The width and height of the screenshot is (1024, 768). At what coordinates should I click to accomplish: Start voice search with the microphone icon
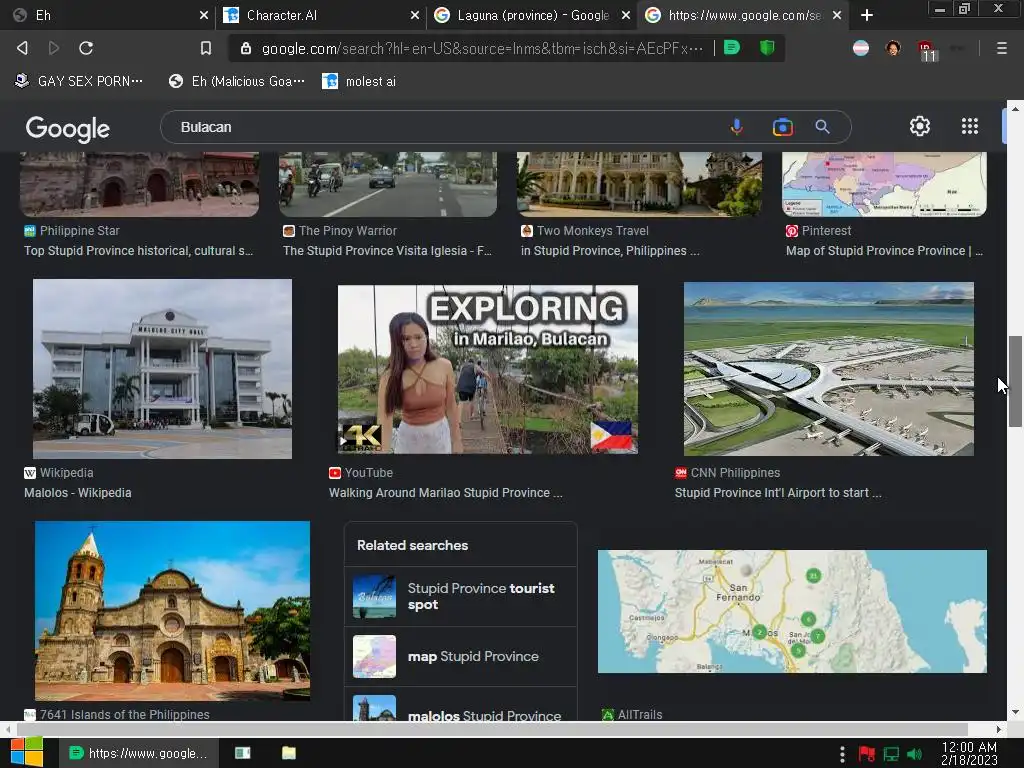pyautogui.click(x=737, y=127)
